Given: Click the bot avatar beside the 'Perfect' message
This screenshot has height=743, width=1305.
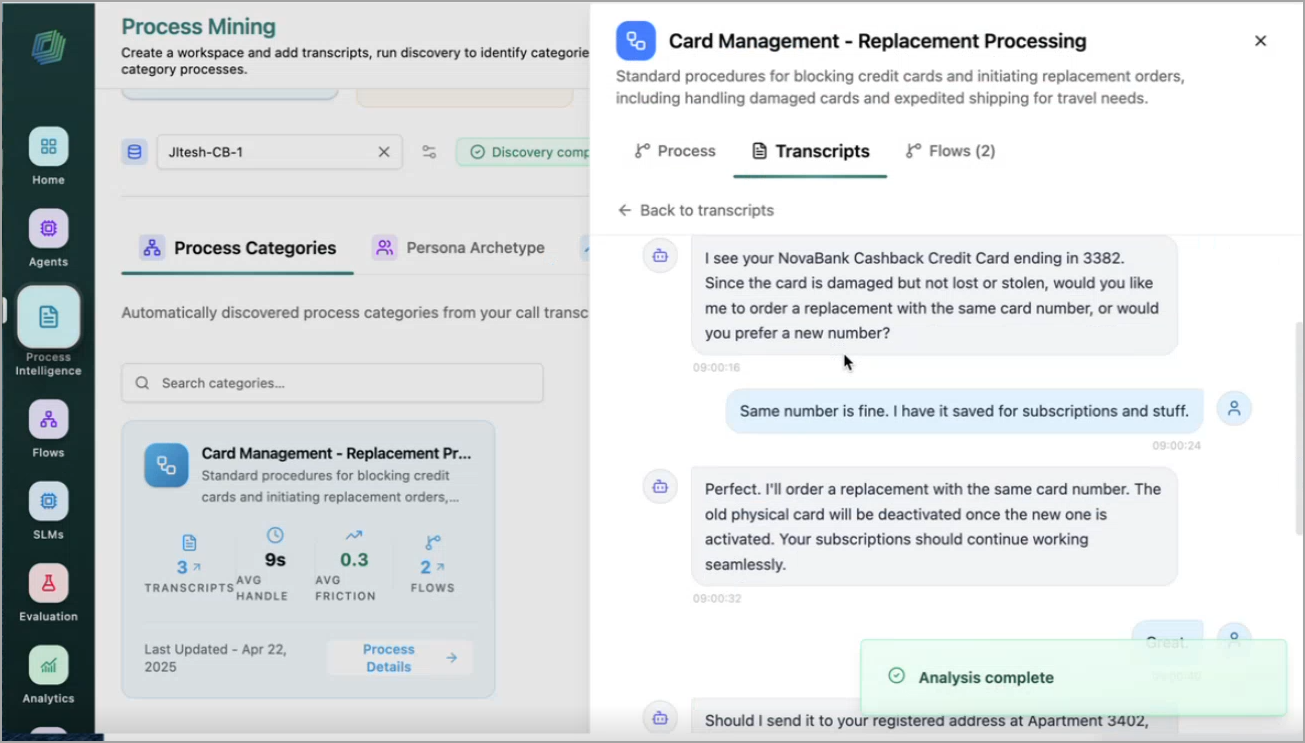Looking at the screenshot, I should [660, 486].
